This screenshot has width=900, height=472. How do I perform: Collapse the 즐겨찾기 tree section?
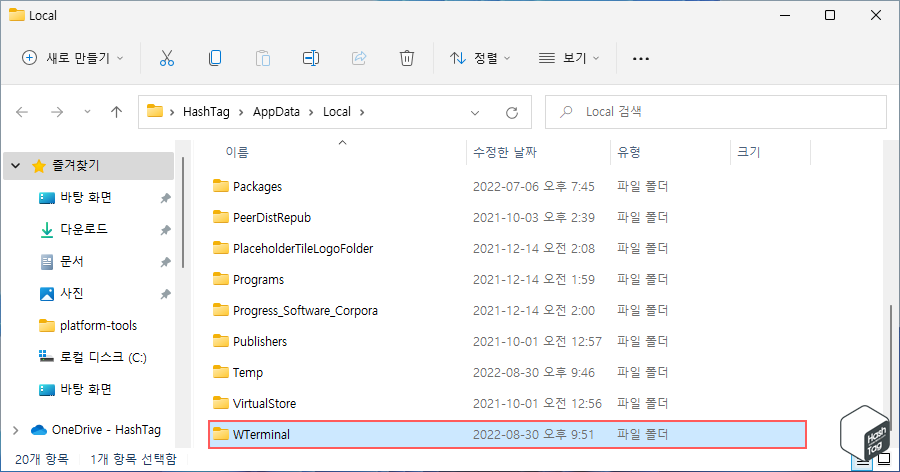click(x=16, y=166)
